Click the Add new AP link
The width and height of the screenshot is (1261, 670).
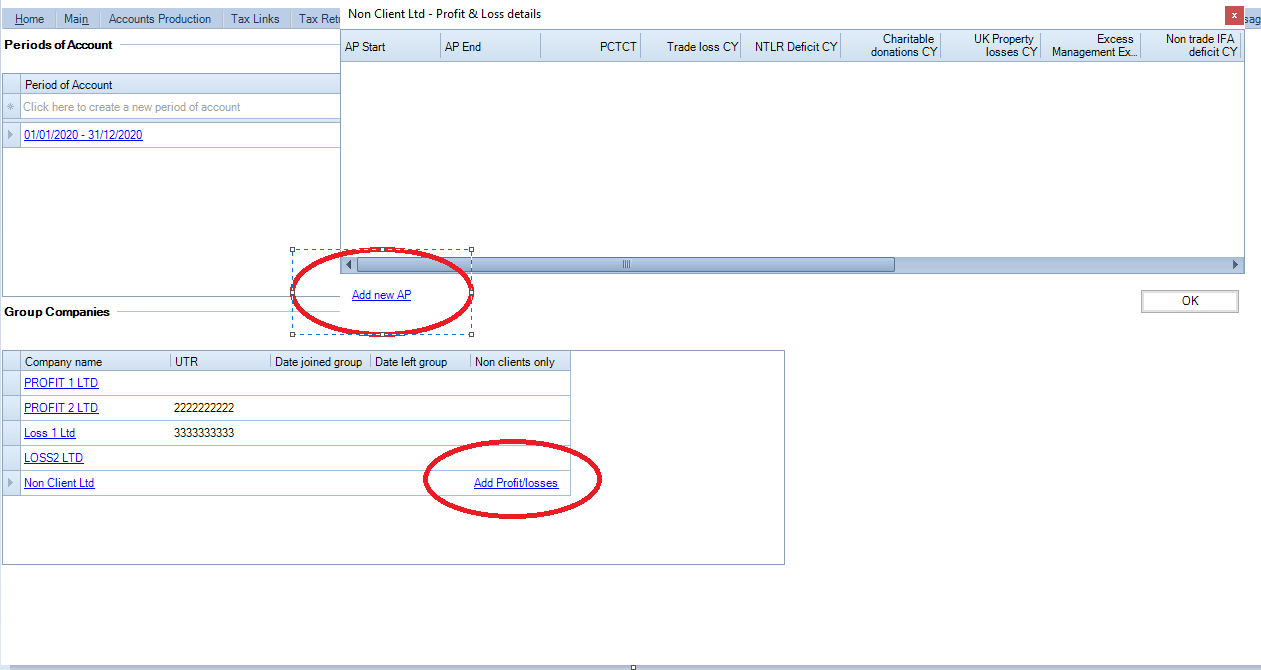pyautogui.click(x=381, y=295)
